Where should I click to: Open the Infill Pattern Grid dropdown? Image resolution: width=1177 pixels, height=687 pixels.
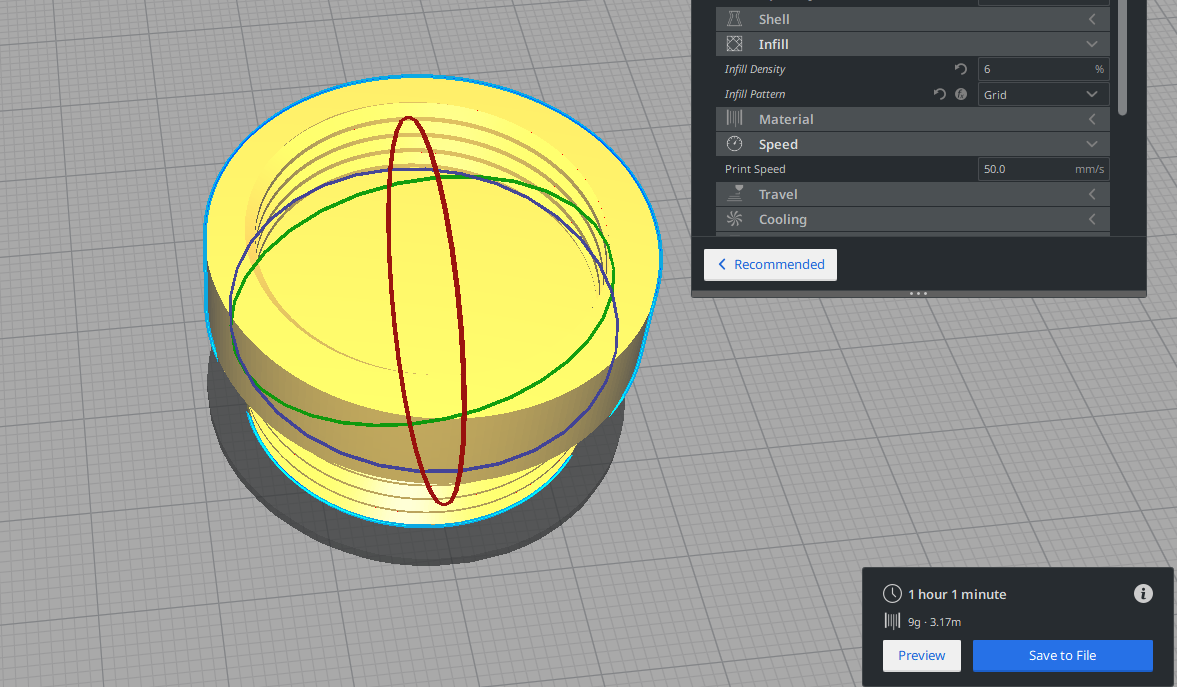[x=1043, y=94]
